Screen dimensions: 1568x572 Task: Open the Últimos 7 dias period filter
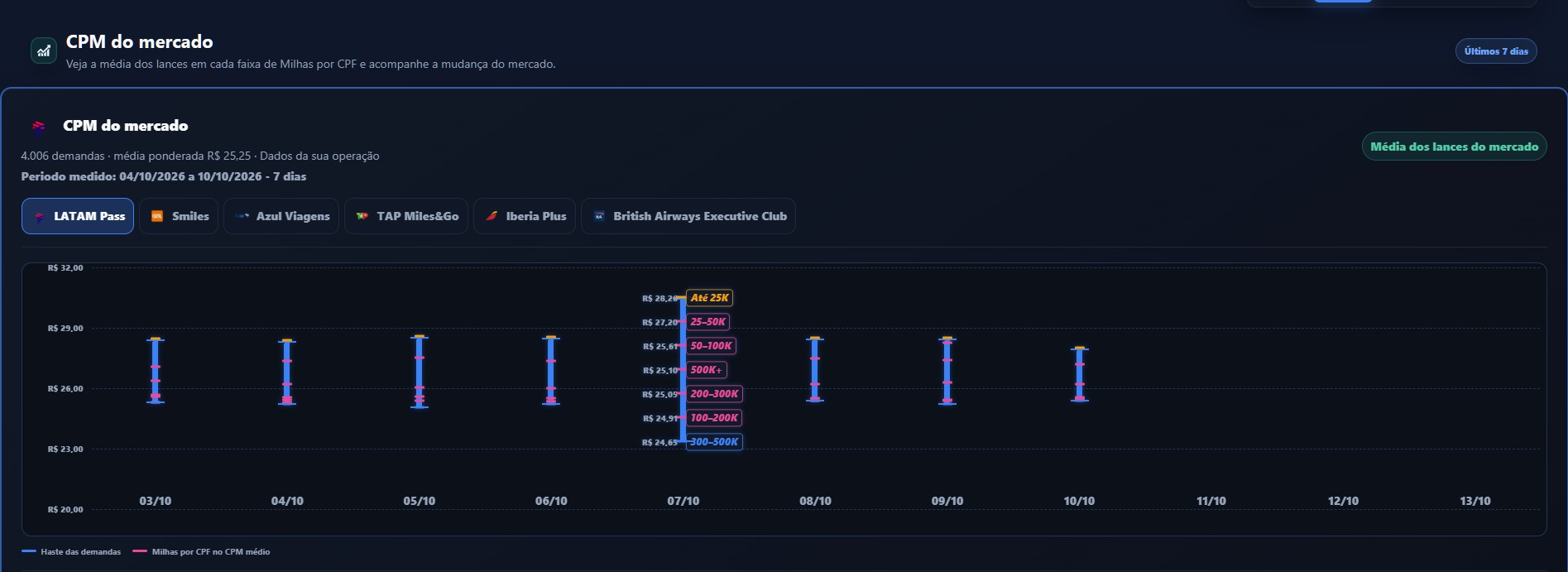pos(1496,51)
